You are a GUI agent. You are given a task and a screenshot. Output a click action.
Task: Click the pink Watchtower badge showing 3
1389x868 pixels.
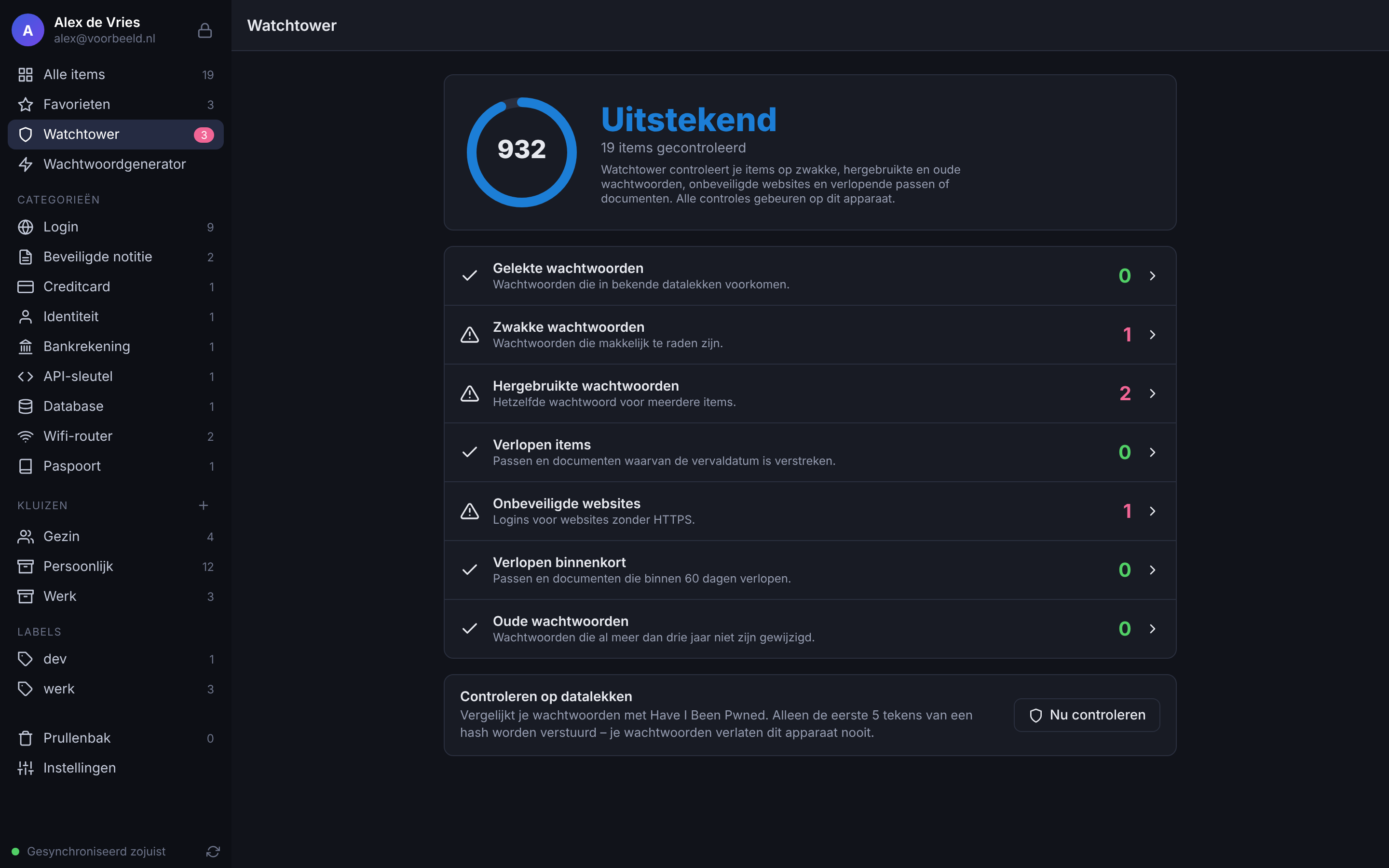click(204, 135)
